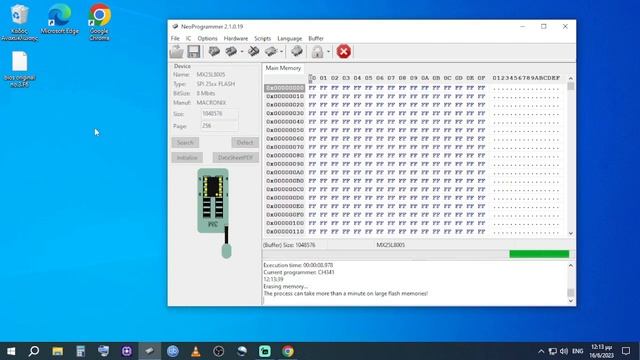Open the Options menu
640x360 pixels.
click(207, 38)
